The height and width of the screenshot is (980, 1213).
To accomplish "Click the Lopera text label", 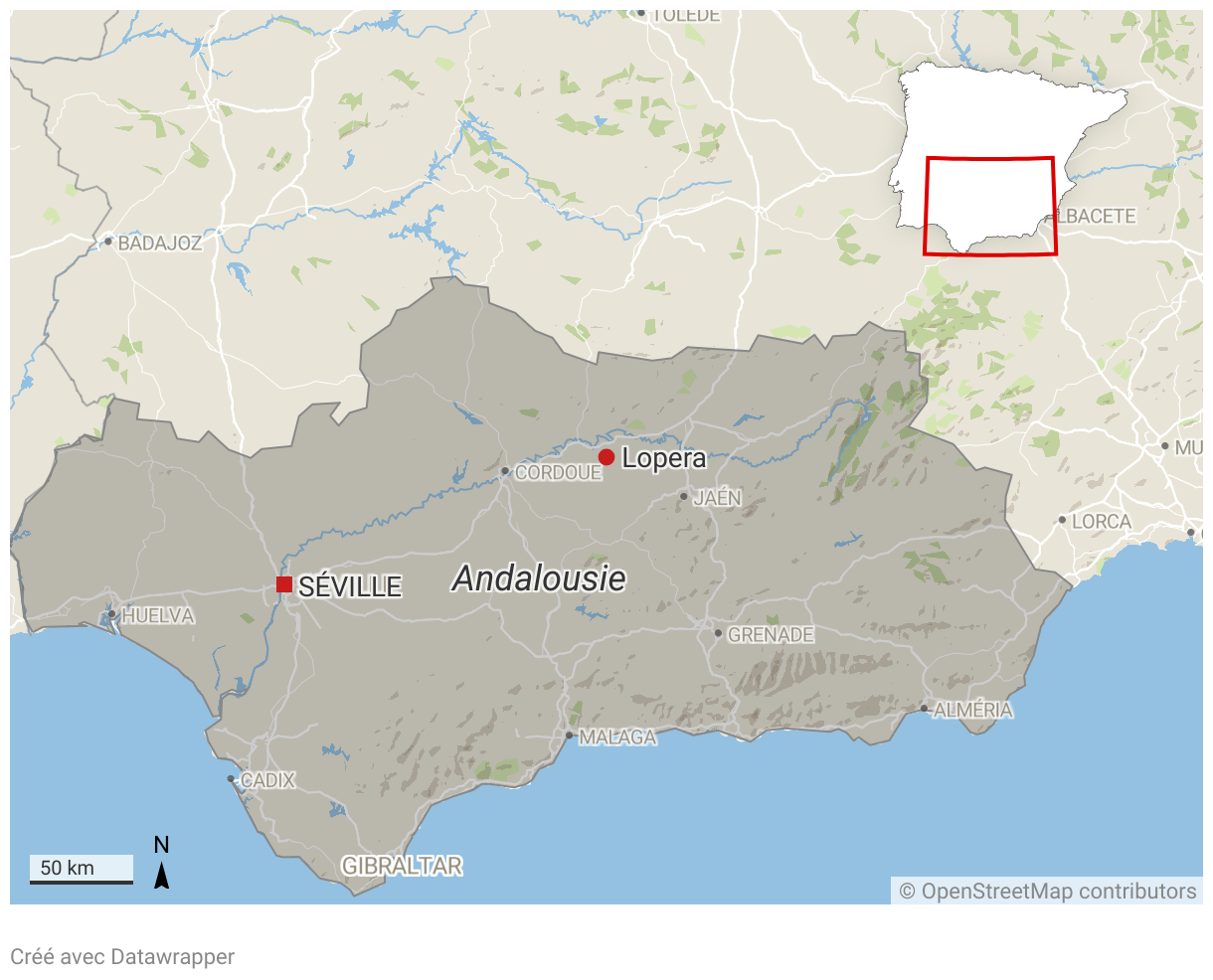I will pyautogui.click(x=664, y=458).
